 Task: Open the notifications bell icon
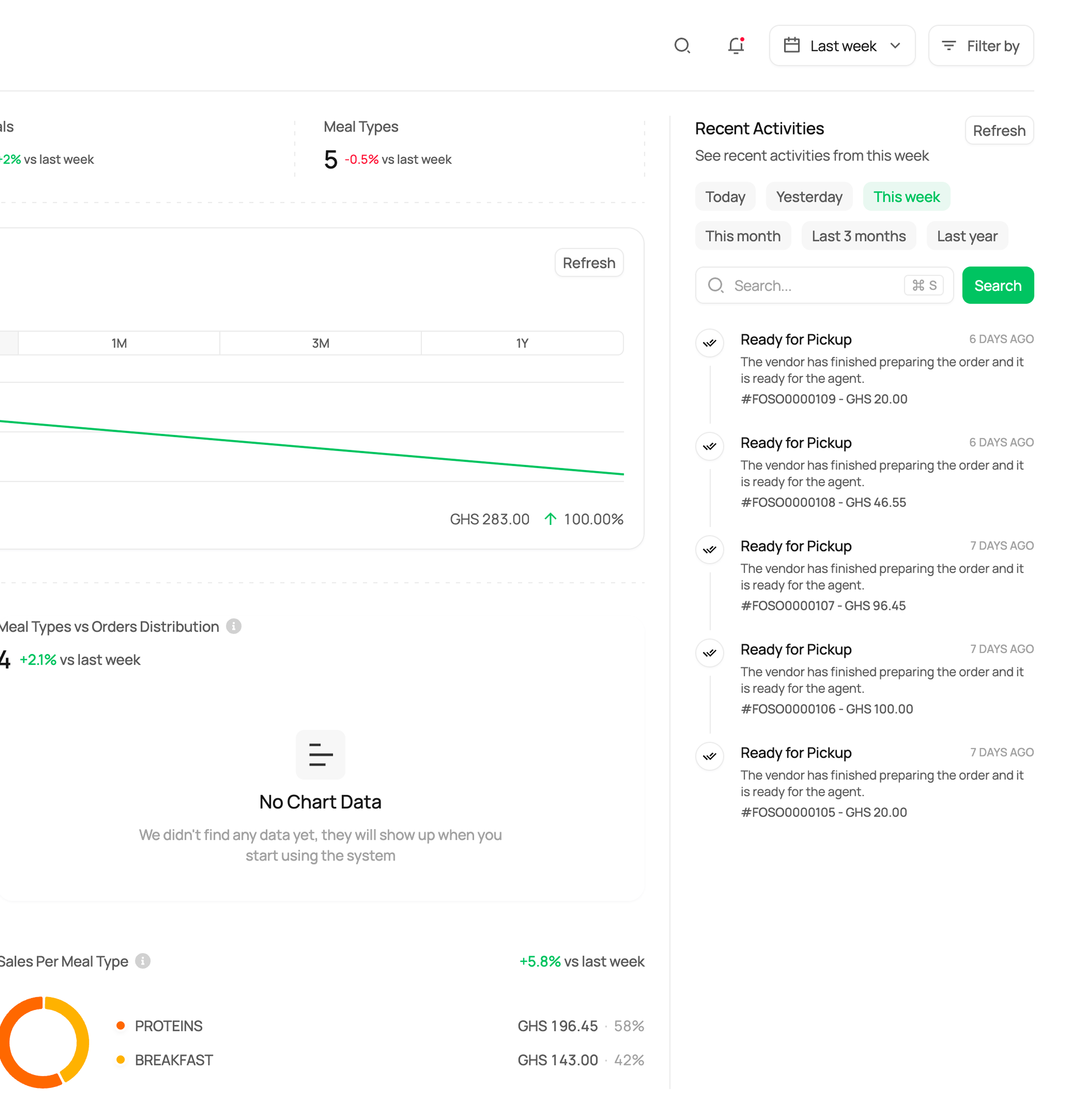[x=736, y=46]
